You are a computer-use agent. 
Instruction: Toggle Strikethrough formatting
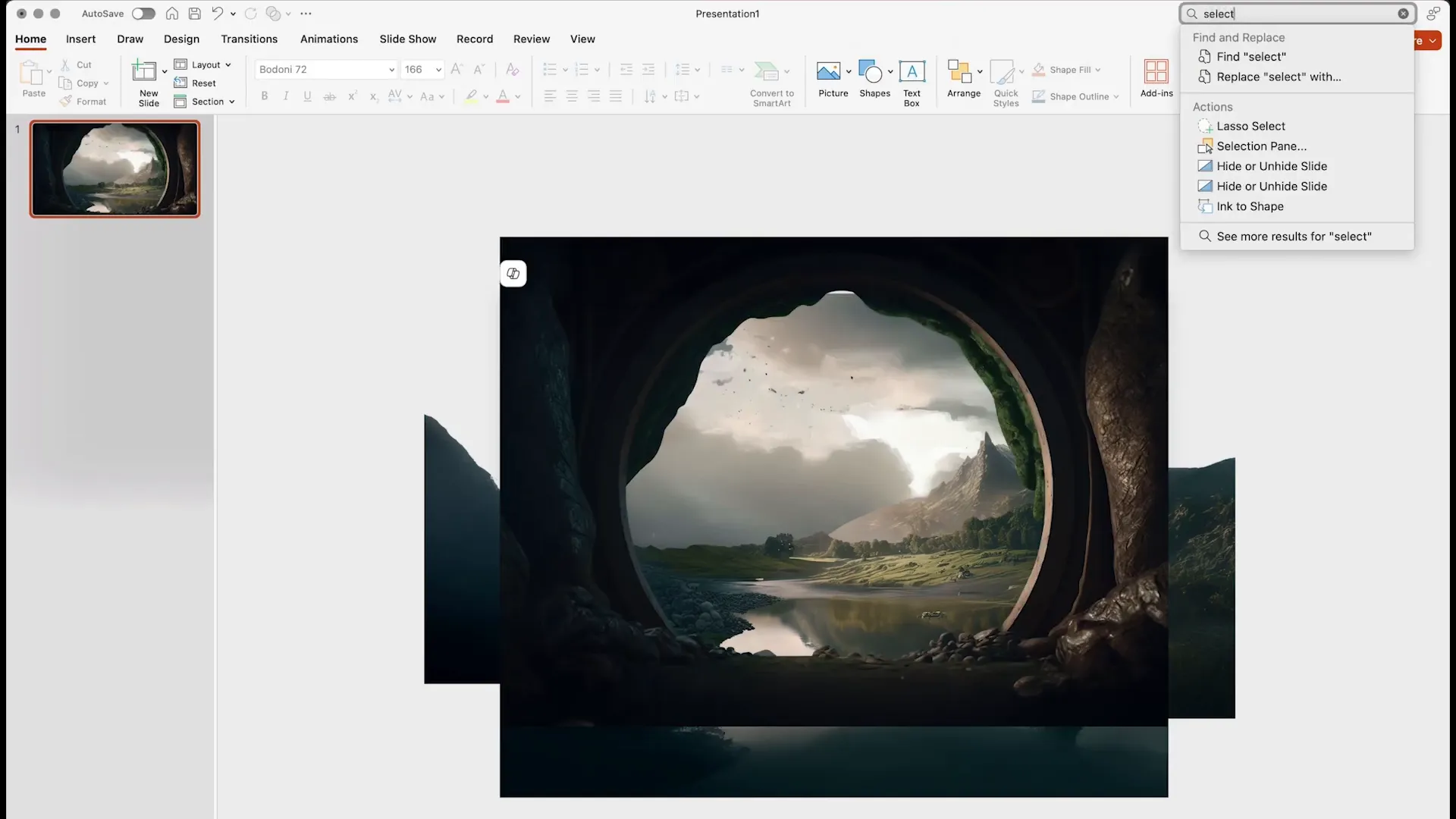coord(330,96)
